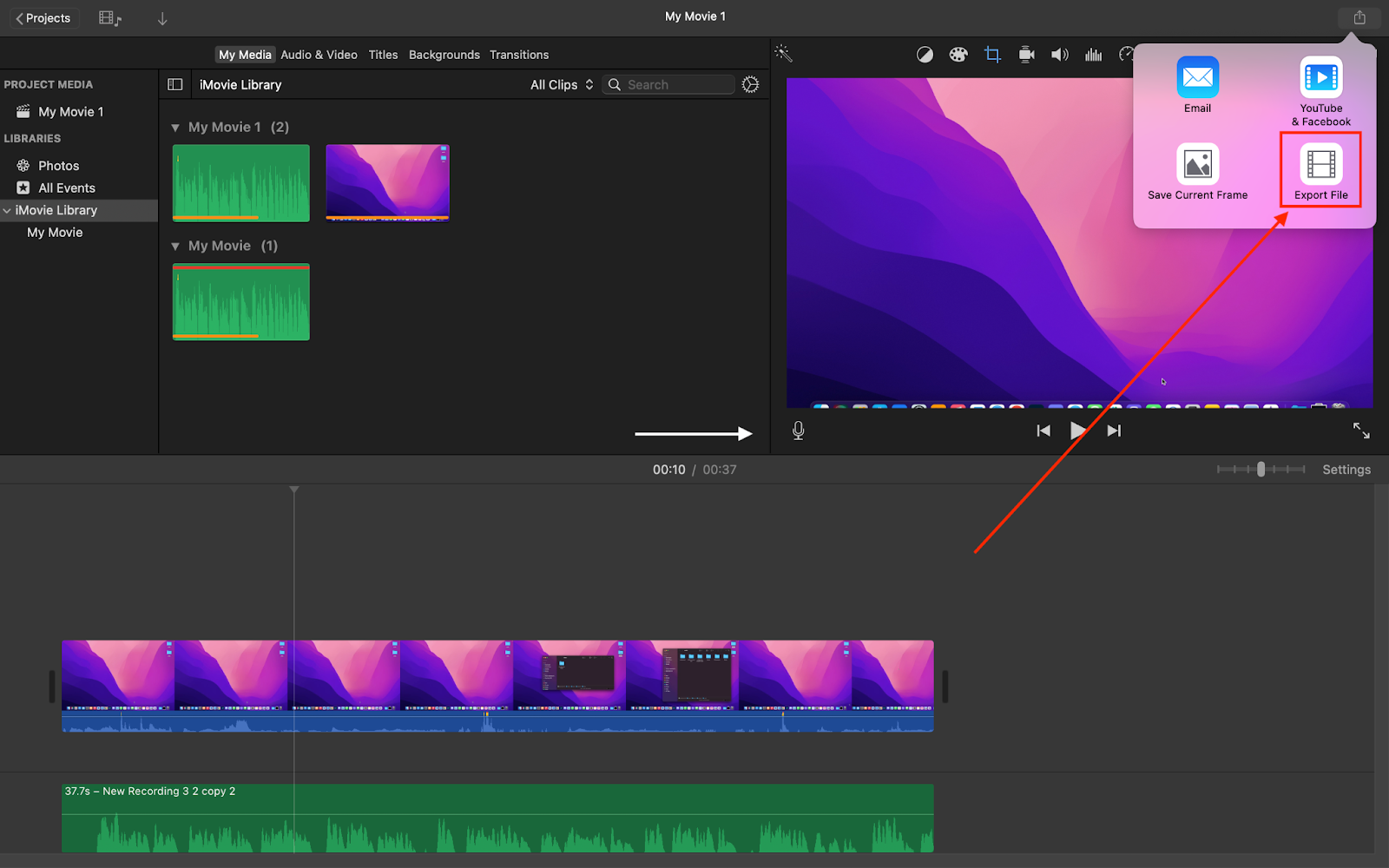Screen dimensions: 1389x868
Task: Click the Export File icon
Action: click(x=1320, y=164)
